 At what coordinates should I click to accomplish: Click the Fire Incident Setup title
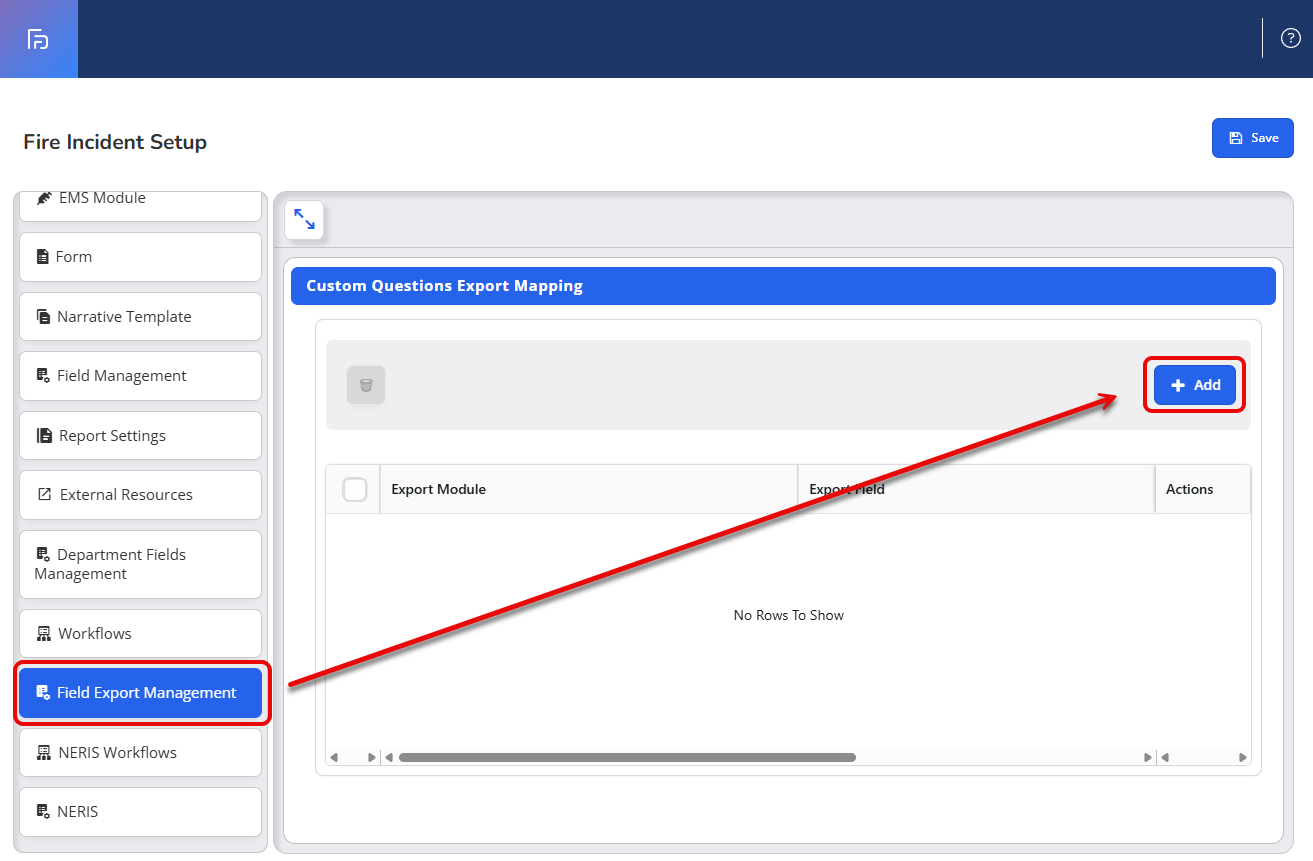point(115,142)
